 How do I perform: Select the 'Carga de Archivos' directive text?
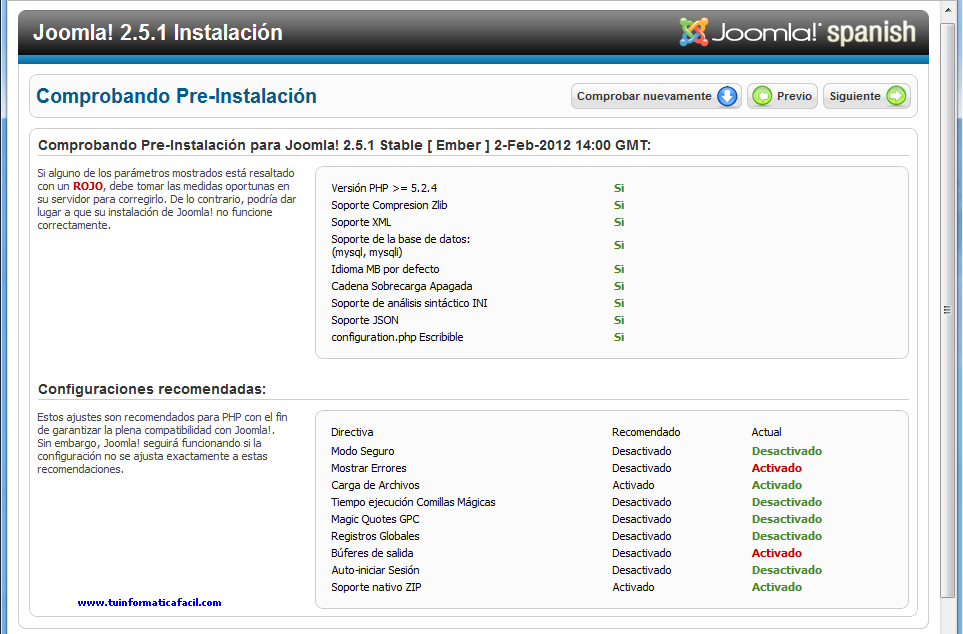(375, 485)
